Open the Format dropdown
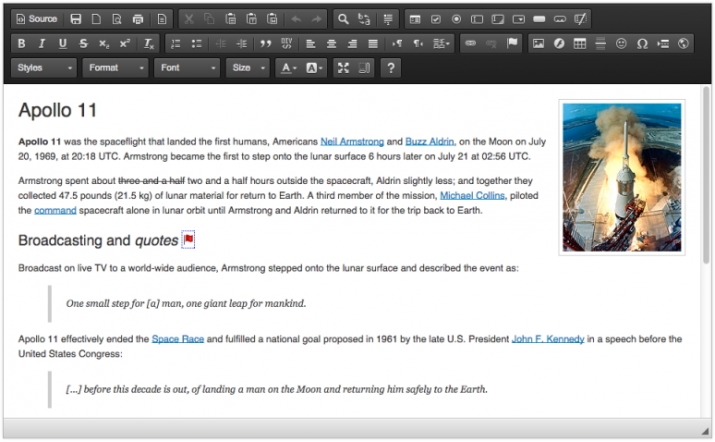 (x=115, y=68)
